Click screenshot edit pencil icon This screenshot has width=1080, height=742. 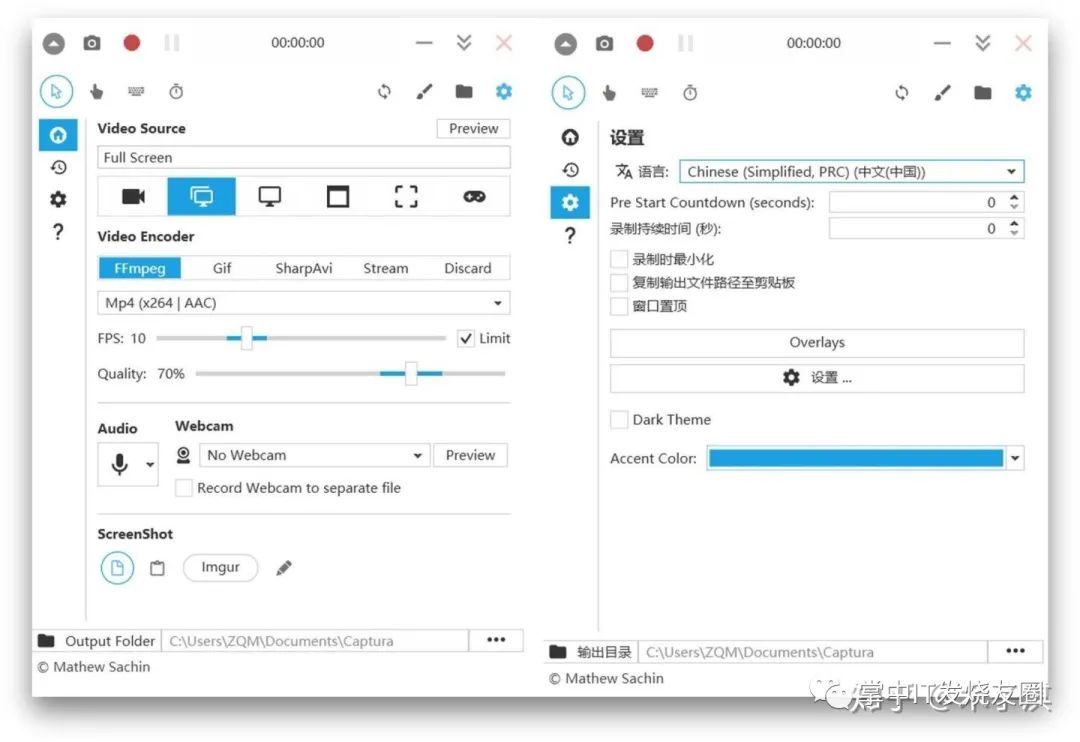pyautogui.click(x=284, y=568)
